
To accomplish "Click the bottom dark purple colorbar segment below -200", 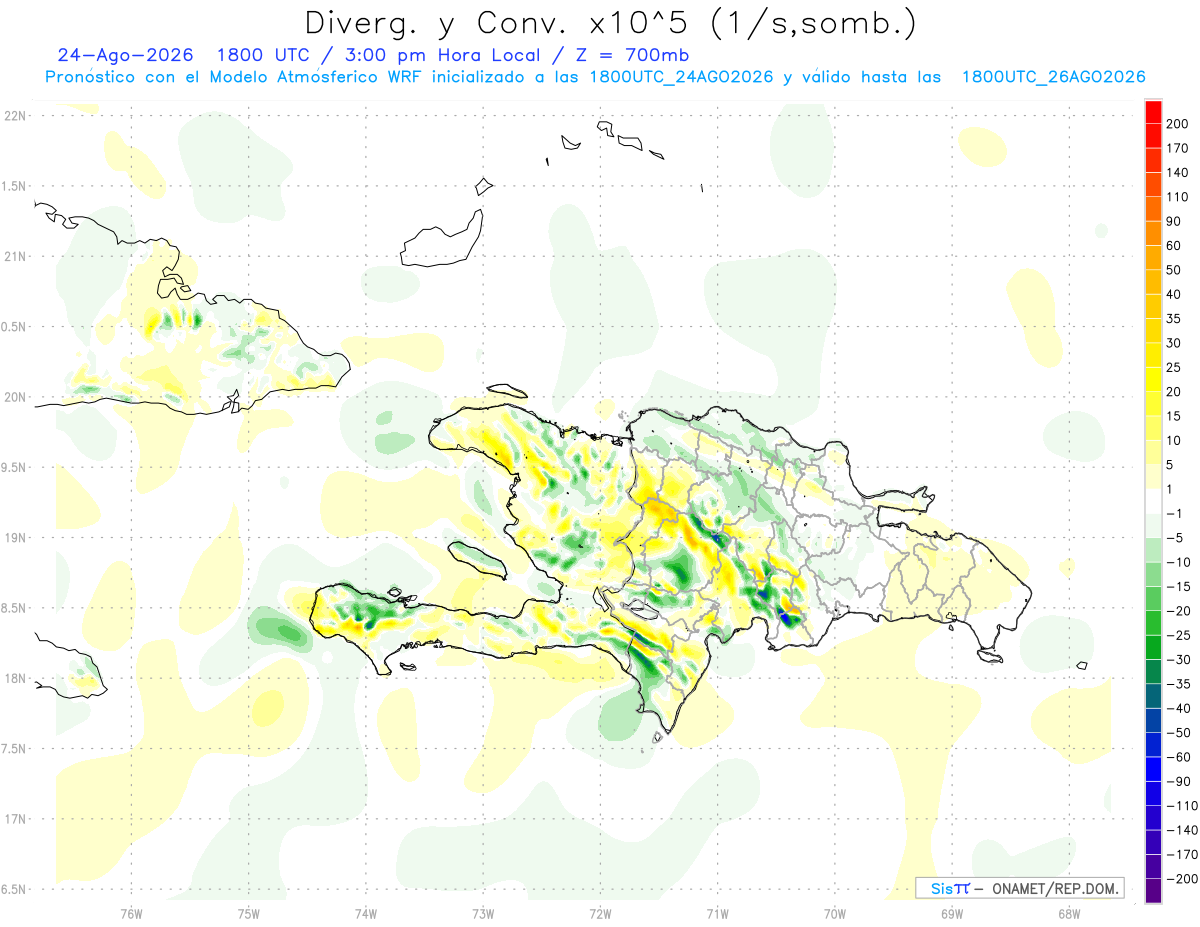I will (1153, 890).
